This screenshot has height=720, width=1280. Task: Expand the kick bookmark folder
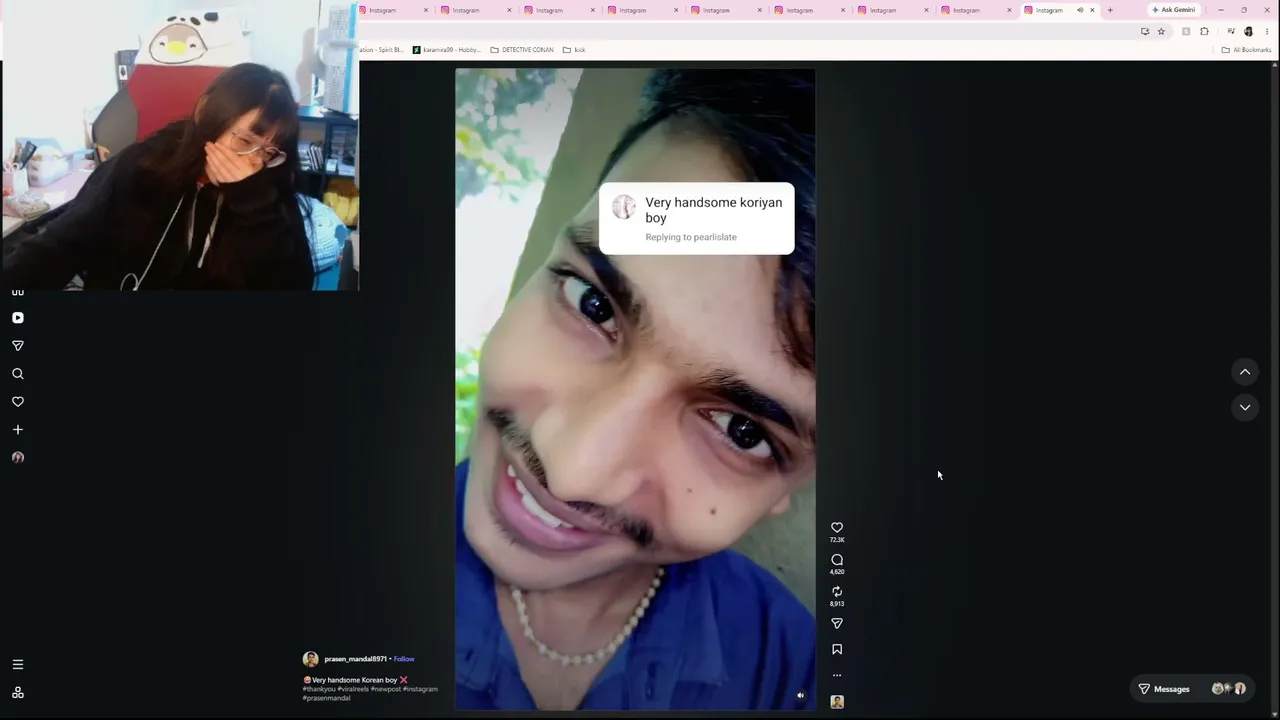point(574,50)
